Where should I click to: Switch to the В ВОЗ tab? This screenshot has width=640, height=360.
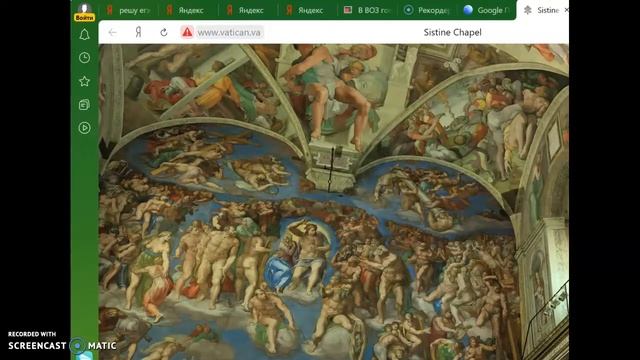367,10
